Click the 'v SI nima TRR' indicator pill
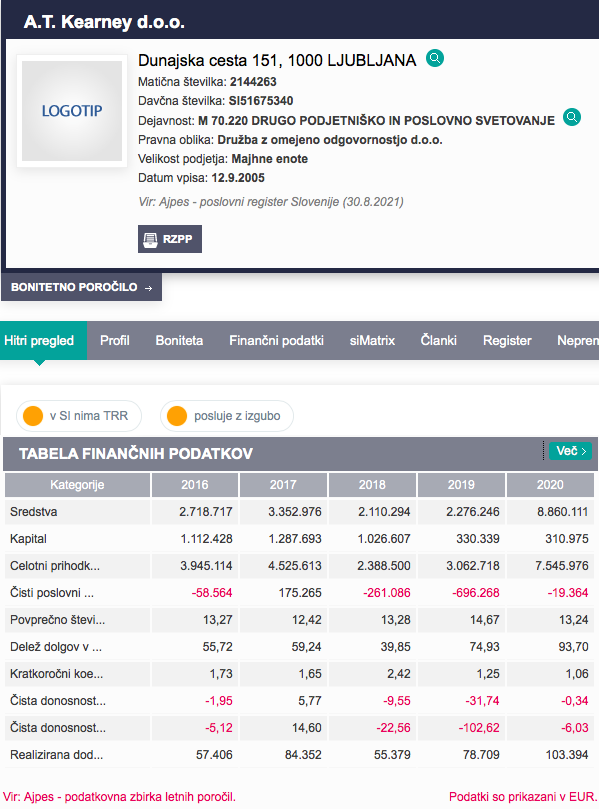Screen dimensions: 599x809 point(79,416)
